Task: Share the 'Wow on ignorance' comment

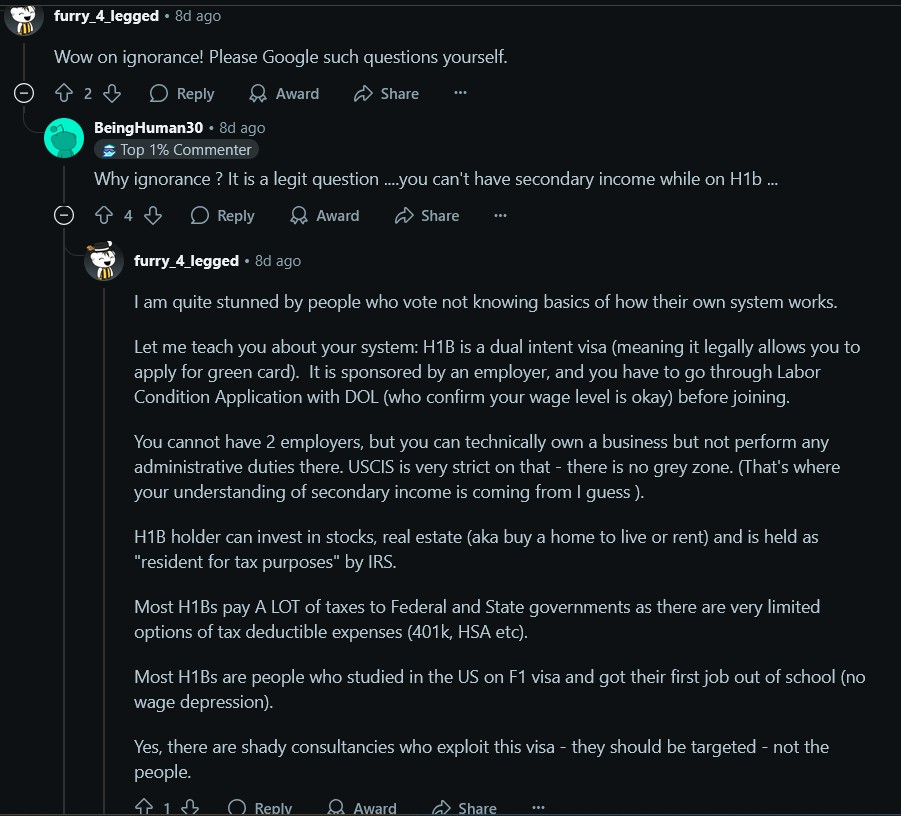Action: pyautogui.click(x=386, y=93)
